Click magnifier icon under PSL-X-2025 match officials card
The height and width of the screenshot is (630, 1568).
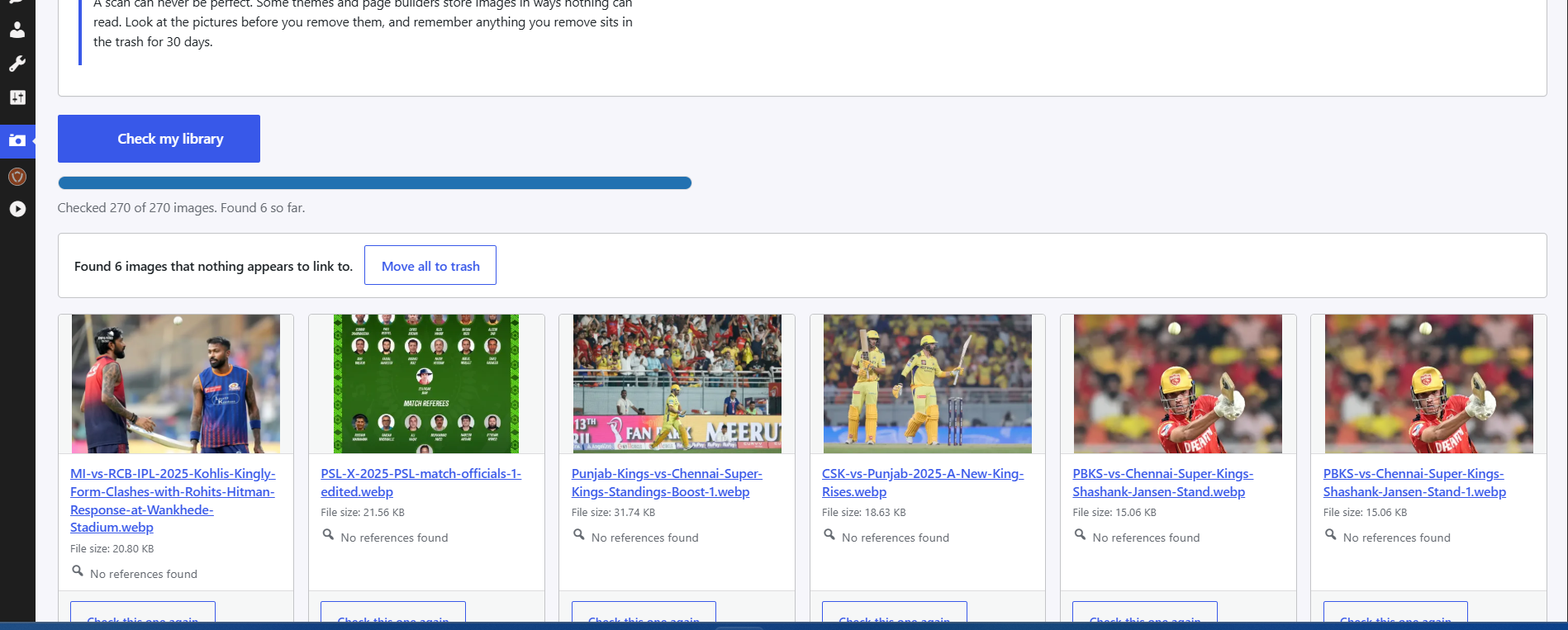click(x=328, y=535)
